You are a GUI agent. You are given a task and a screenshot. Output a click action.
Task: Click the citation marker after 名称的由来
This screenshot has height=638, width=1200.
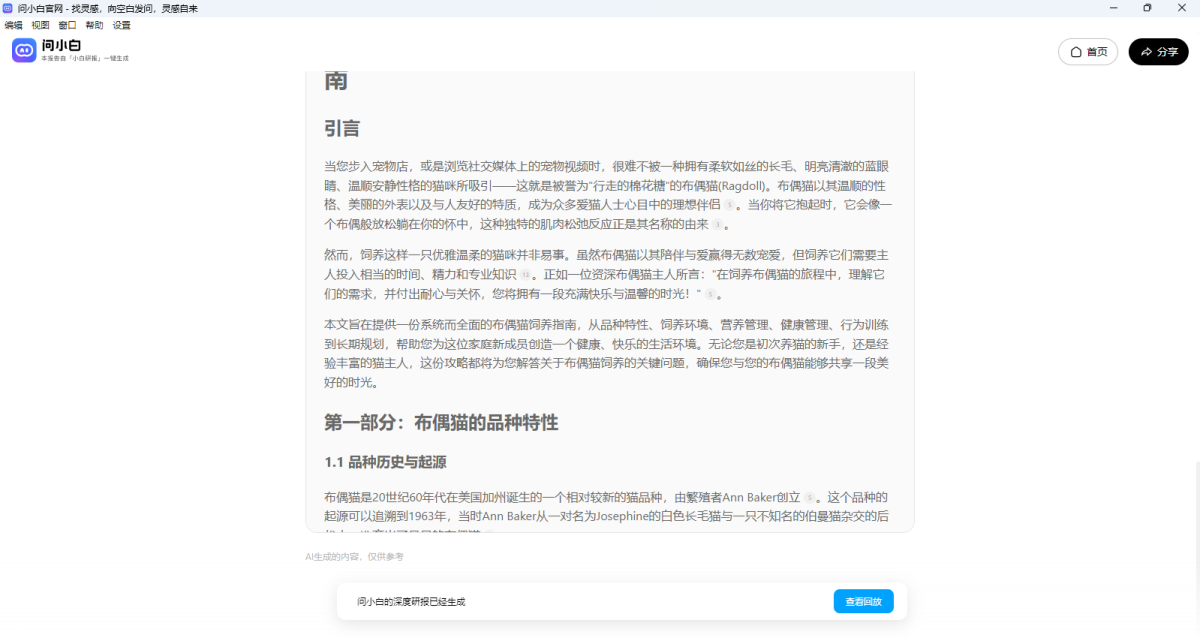point(717,225)
